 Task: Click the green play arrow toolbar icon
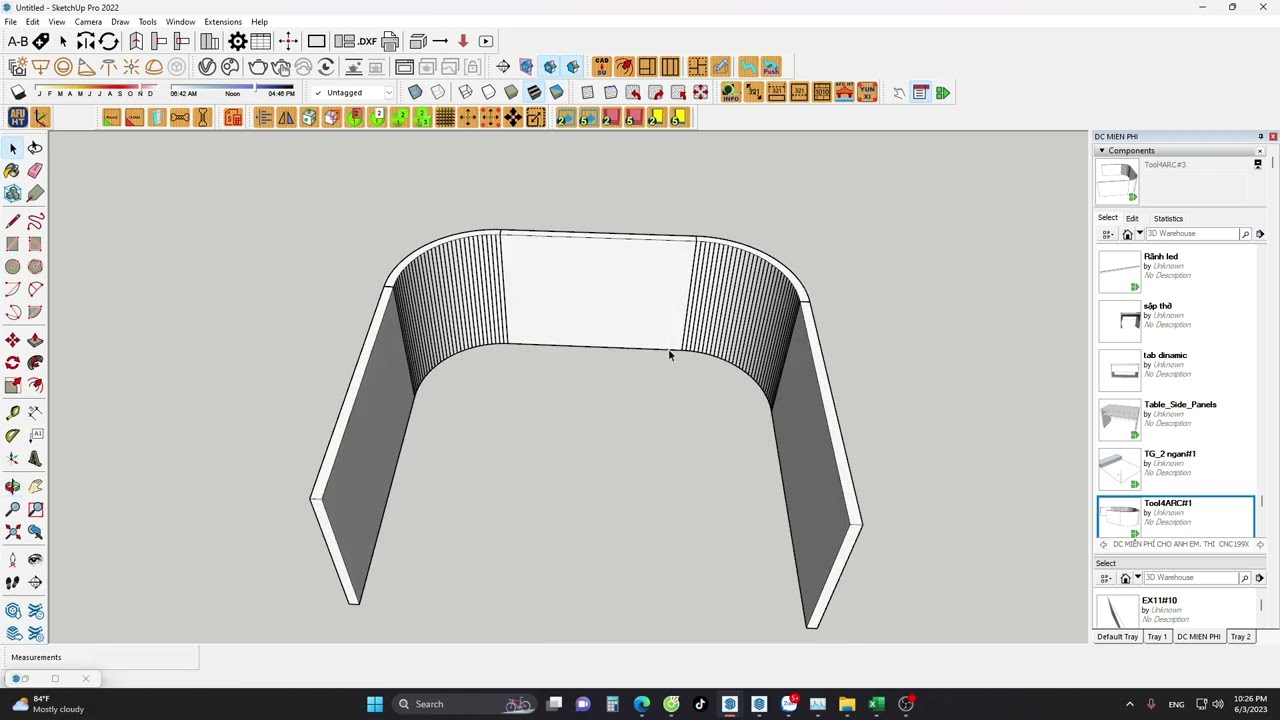pyautogui.click(x=943, y=93)
